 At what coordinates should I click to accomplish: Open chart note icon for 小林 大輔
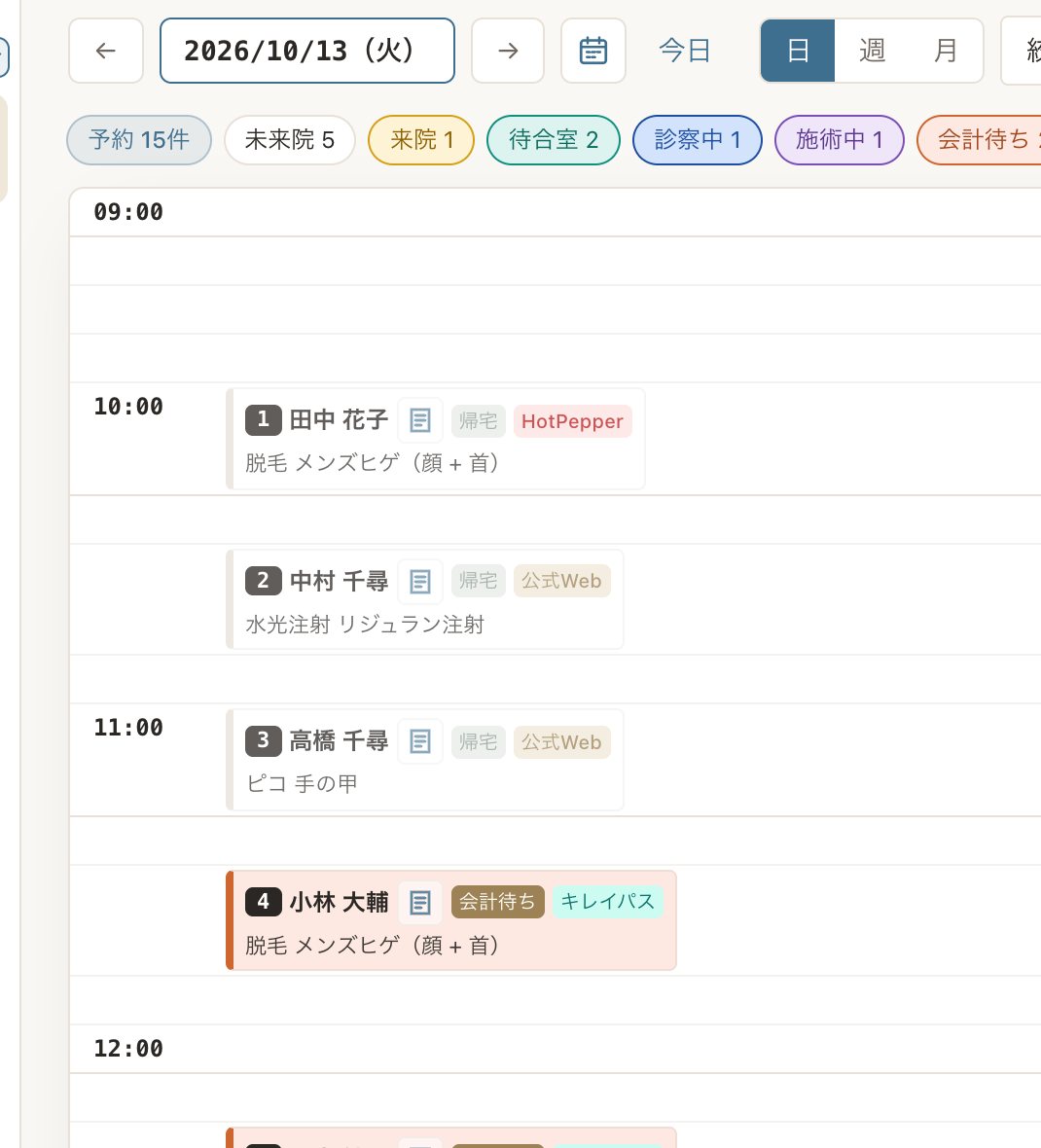(420, 902)
